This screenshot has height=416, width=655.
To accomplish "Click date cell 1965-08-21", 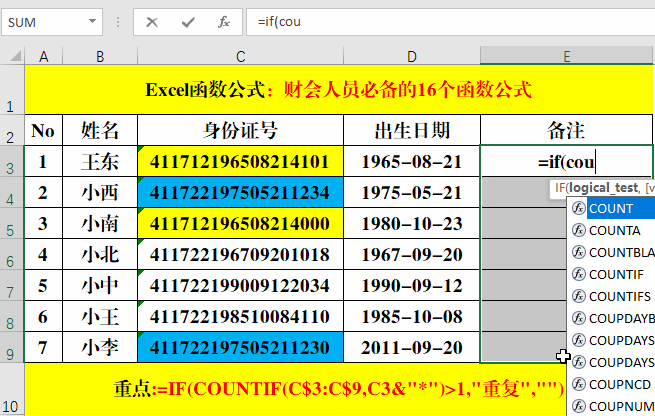I will [x=412, y=161].
